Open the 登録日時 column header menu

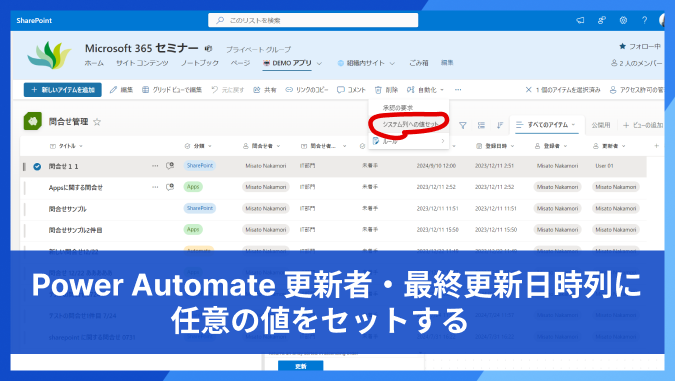[495, 146]
